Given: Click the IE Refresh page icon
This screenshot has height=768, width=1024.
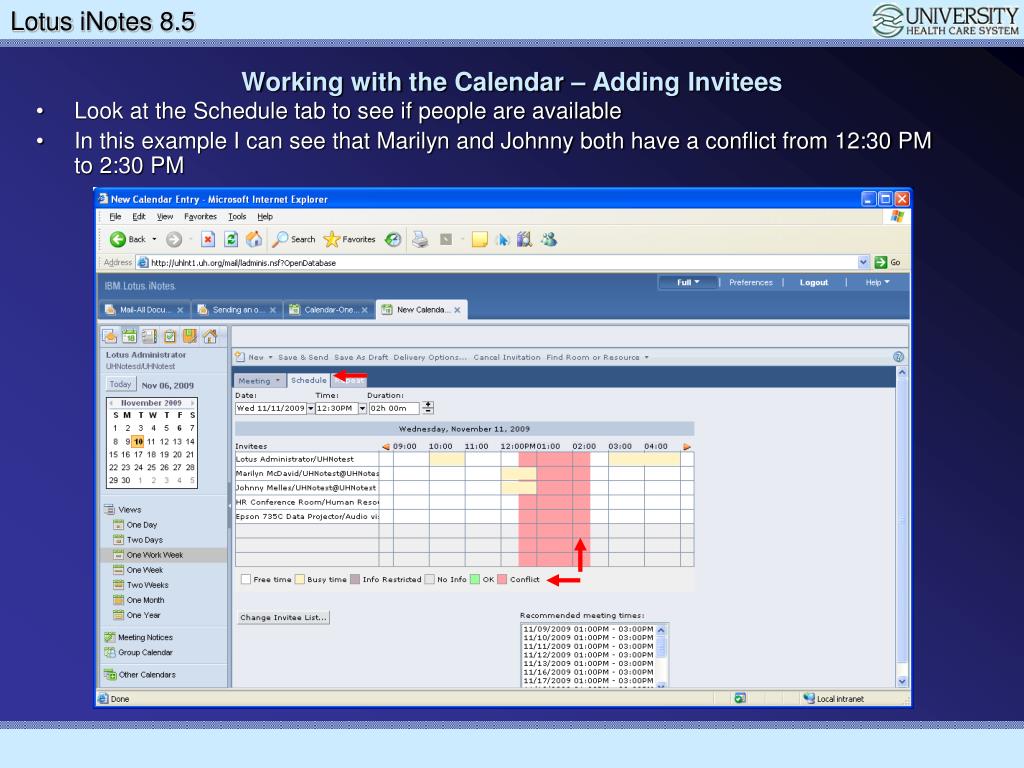Looking at the screenshot, I should (231, 240).
